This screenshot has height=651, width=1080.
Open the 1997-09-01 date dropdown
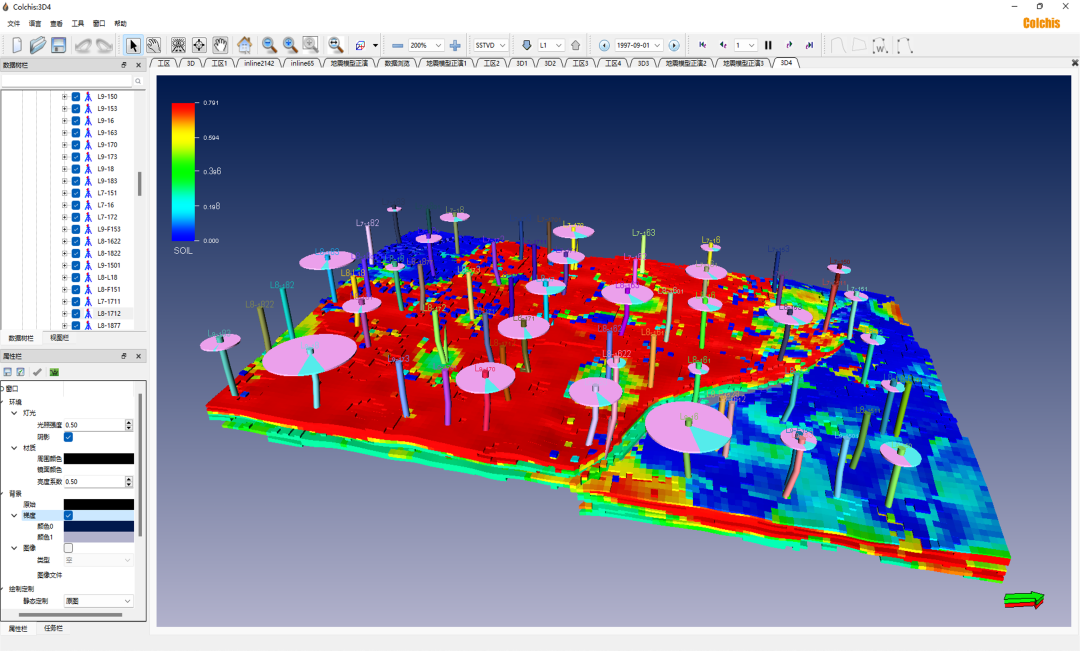click(657, 45)
